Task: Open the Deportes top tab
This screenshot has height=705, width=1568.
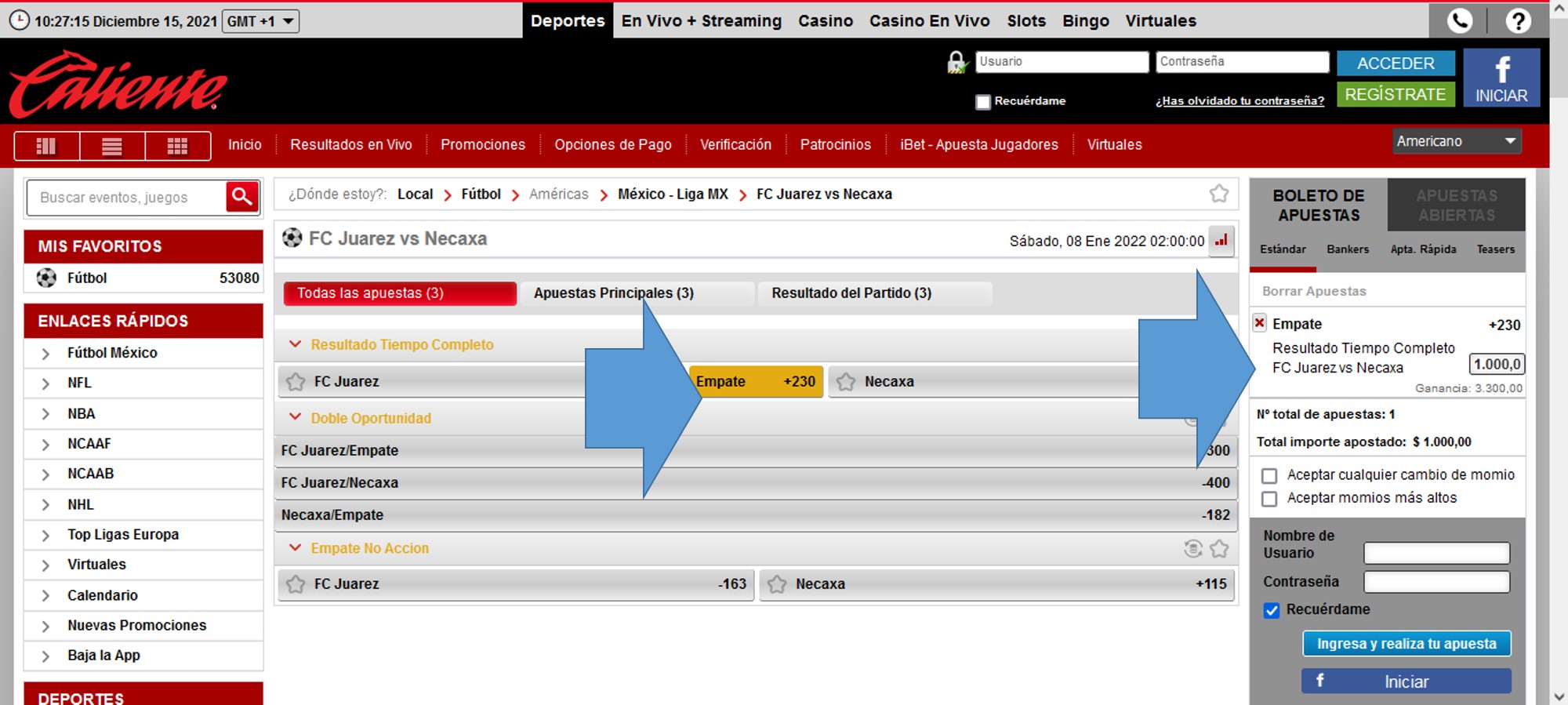Action: pos(568,20)
